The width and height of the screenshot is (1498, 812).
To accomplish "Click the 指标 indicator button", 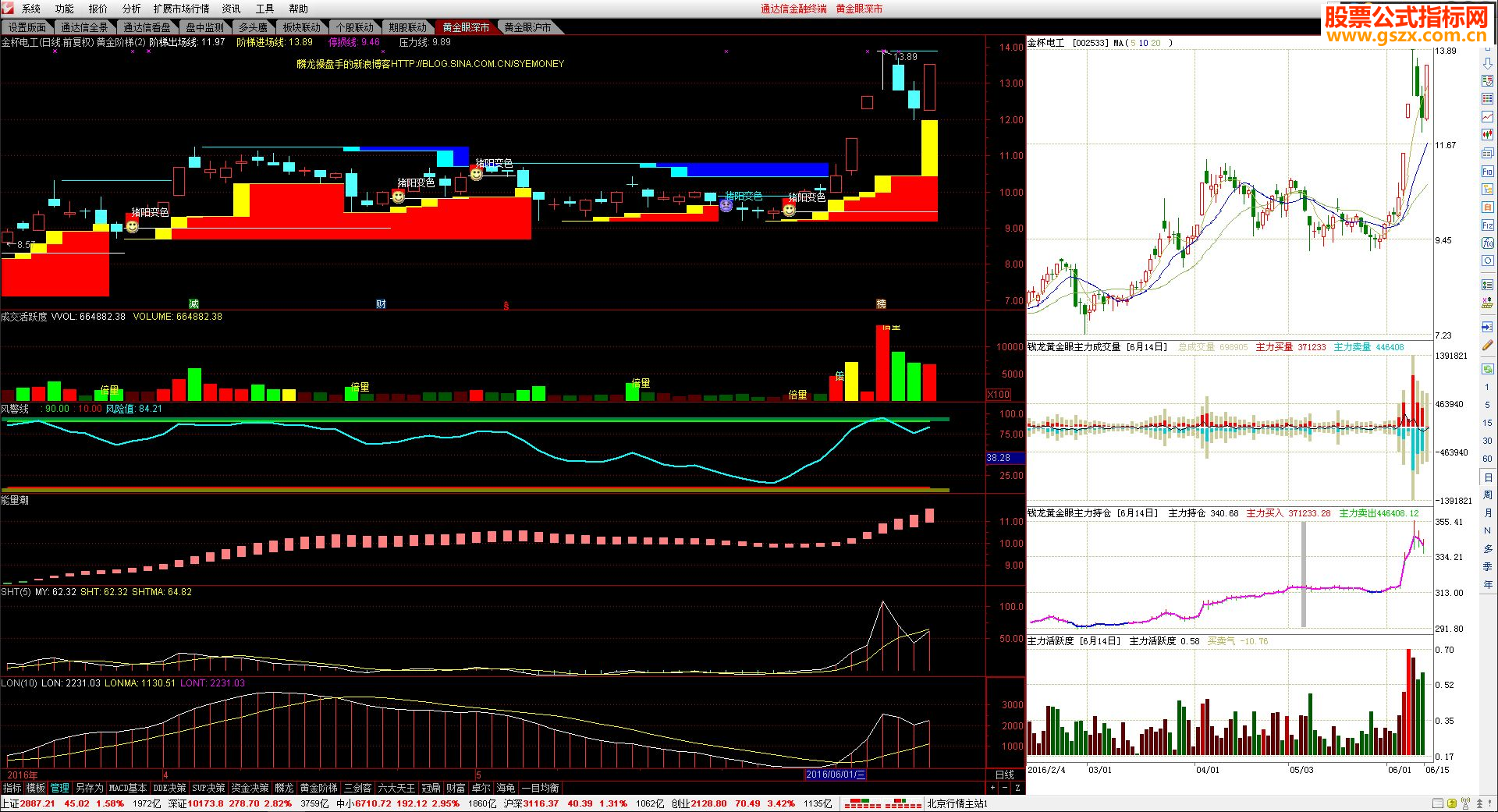I will 12,788.
